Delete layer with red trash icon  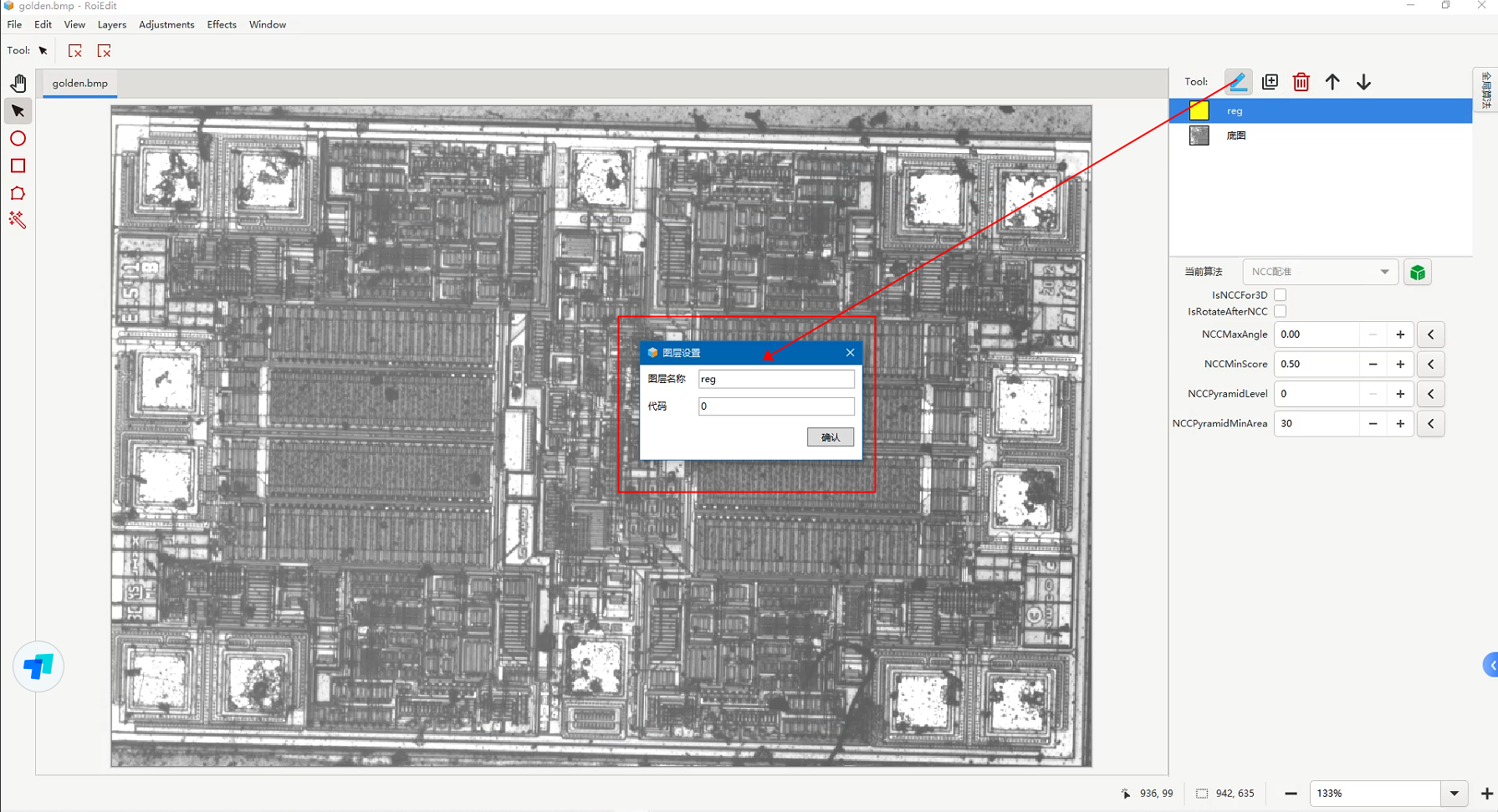pos(1301,82)
